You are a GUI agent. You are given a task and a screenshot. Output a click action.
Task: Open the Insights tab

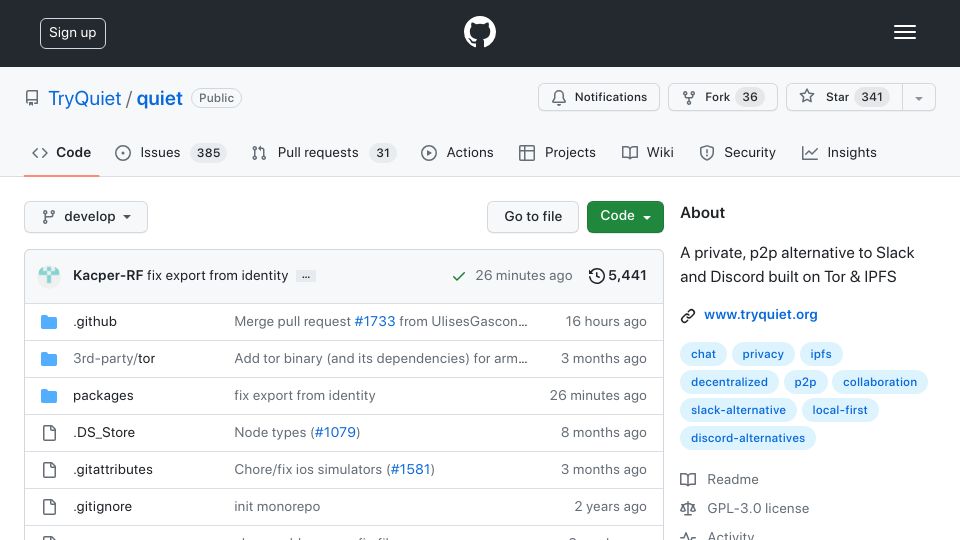pyautogui.click(x=839, y=153)
